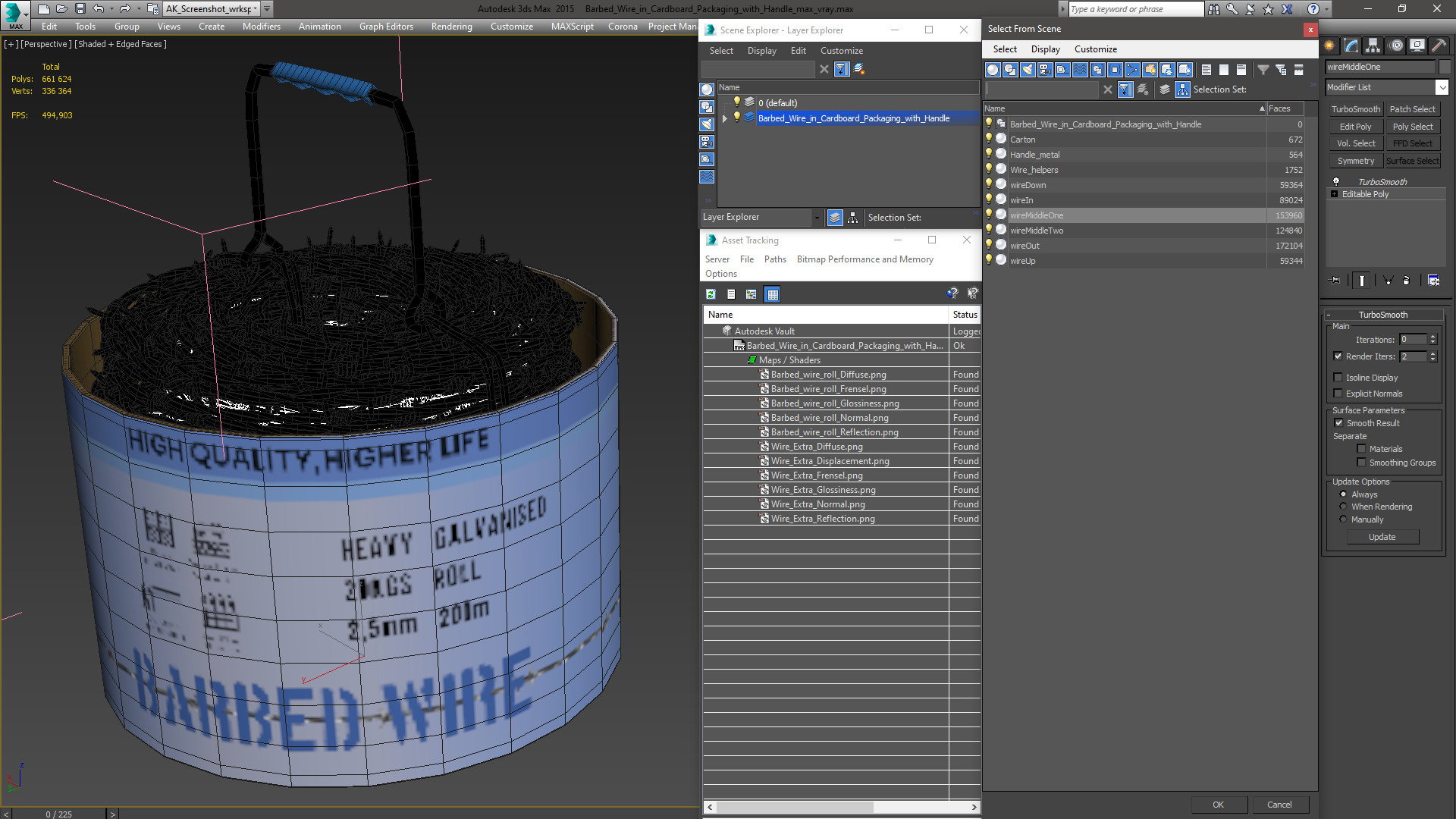
Task: Click the Update button in TurboSmooth
Action: tap(1382, 537)
